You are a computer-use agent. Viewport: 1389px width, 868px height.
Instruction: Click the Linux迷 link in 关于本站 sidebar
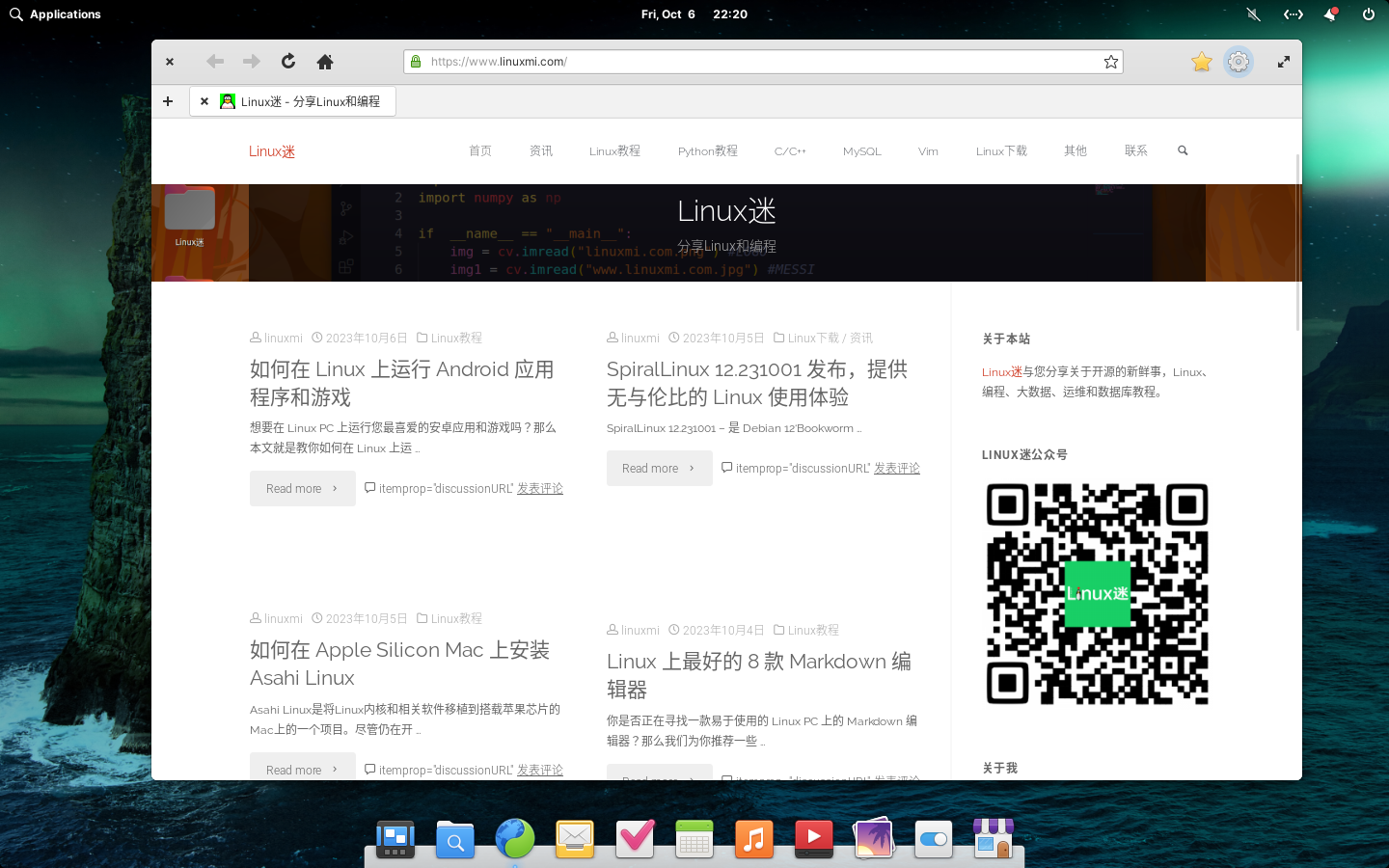(x=1002, y=372)
